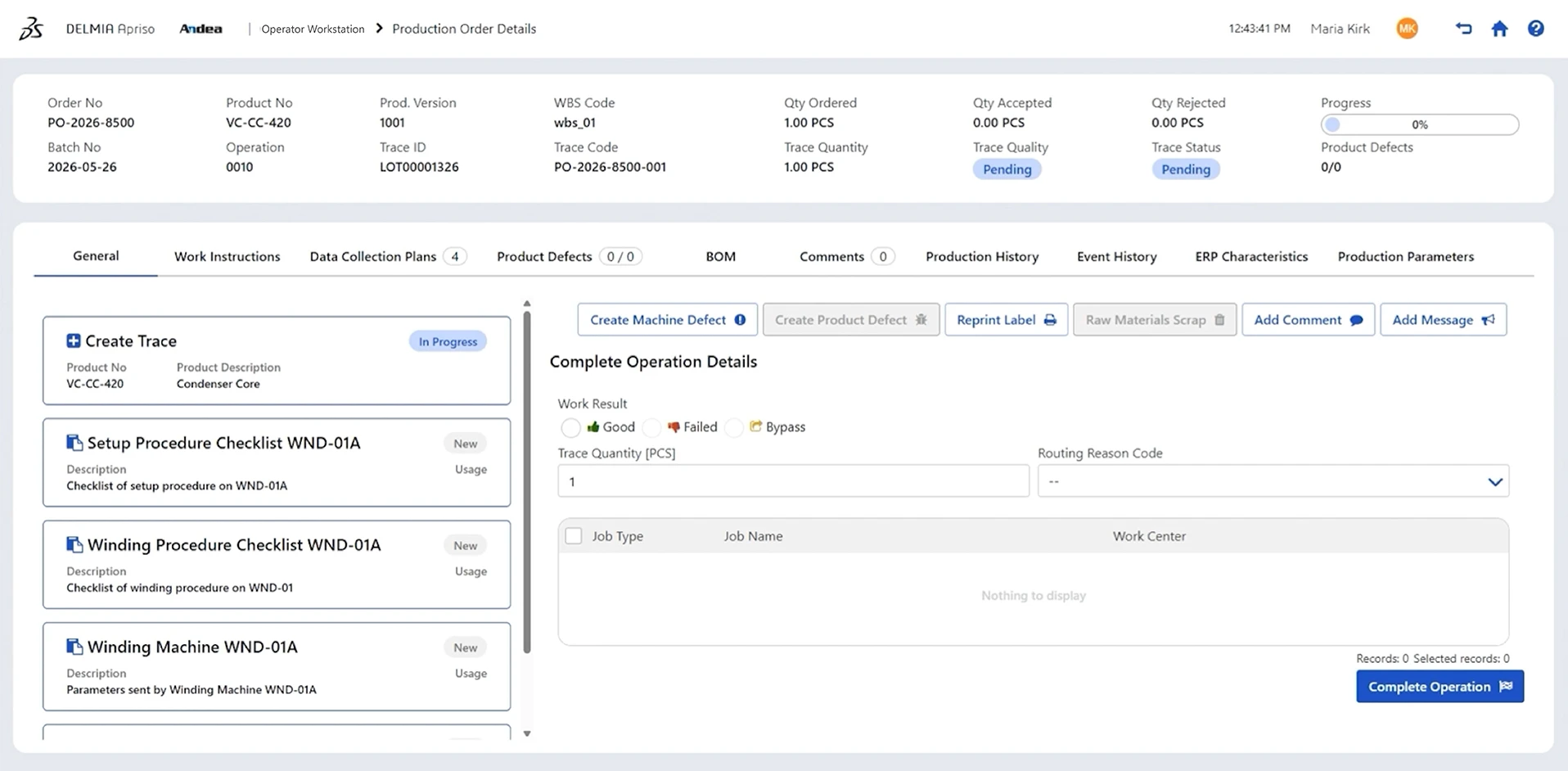Screen dimensions: 1568x771
Task: Click the thumbs-down Failed icon
Action: tap(674, 426)
